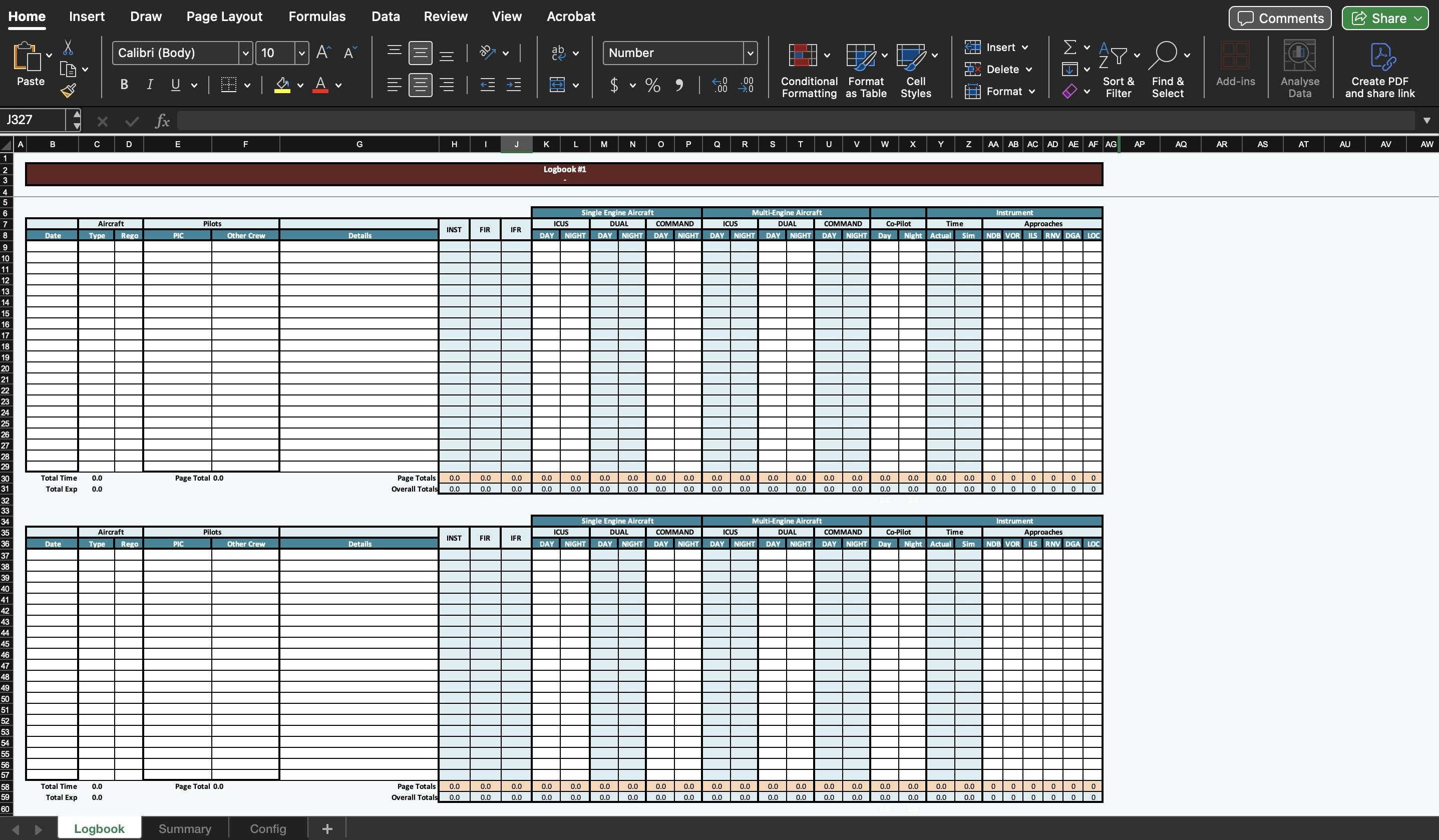Add a new worksheet with the plus button
This screenshot has height=840, width=1439.
click(327, 828)
